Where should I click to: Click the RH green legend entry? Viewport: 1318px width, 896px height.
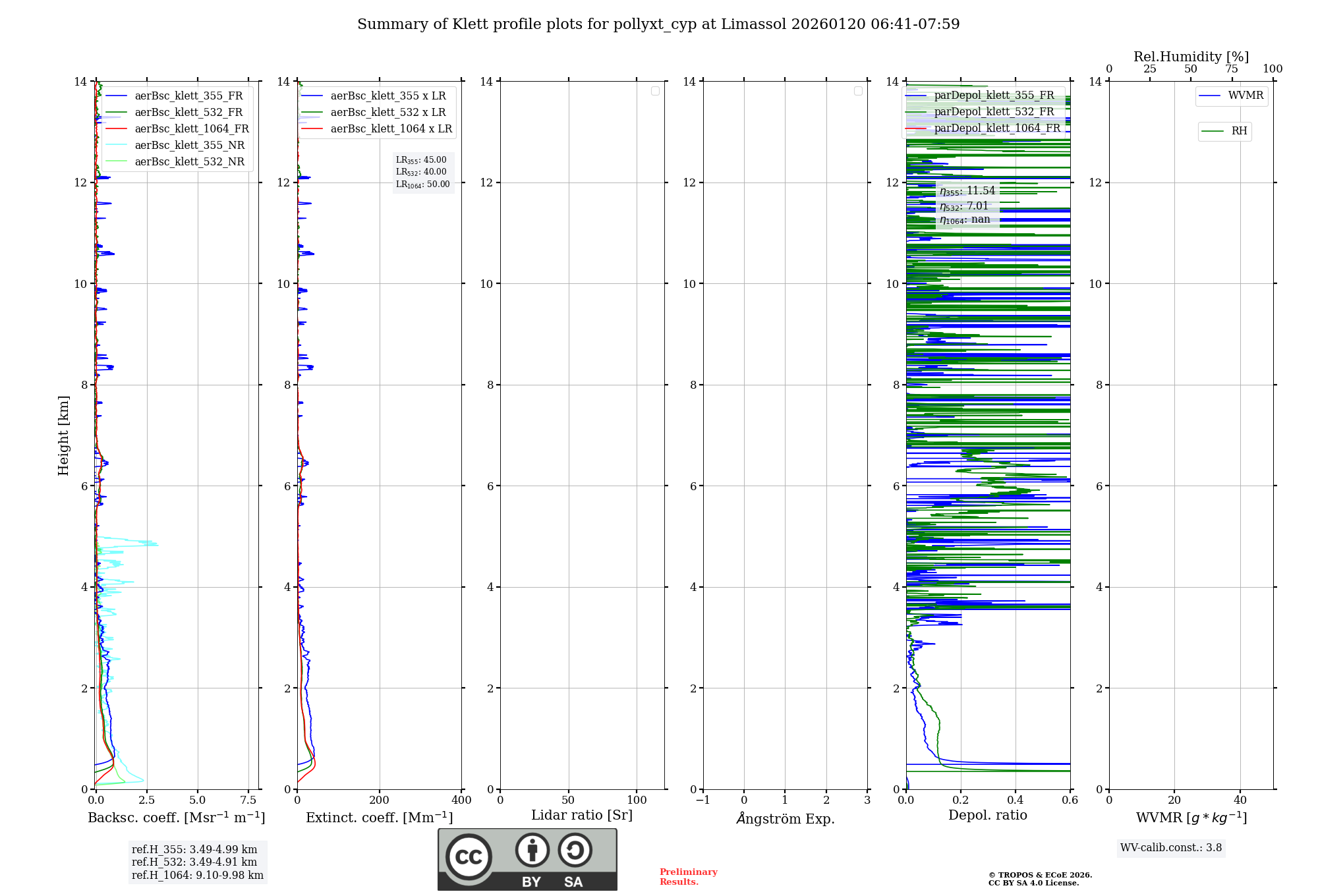pyautogui.click(x=1238, y=131)
